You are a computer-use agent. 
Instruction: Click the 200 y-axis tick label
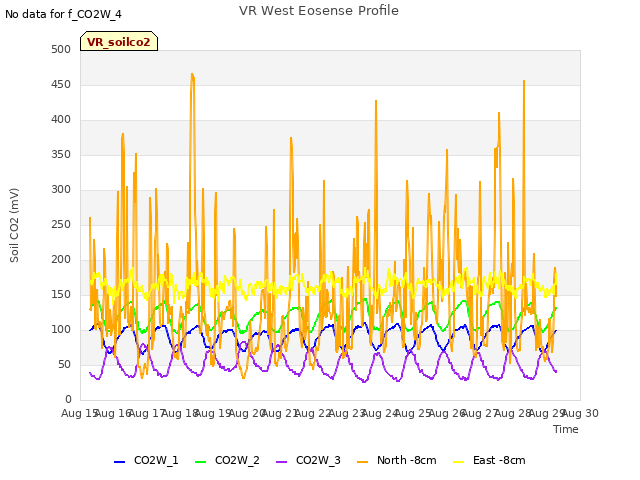pos(61,259)
